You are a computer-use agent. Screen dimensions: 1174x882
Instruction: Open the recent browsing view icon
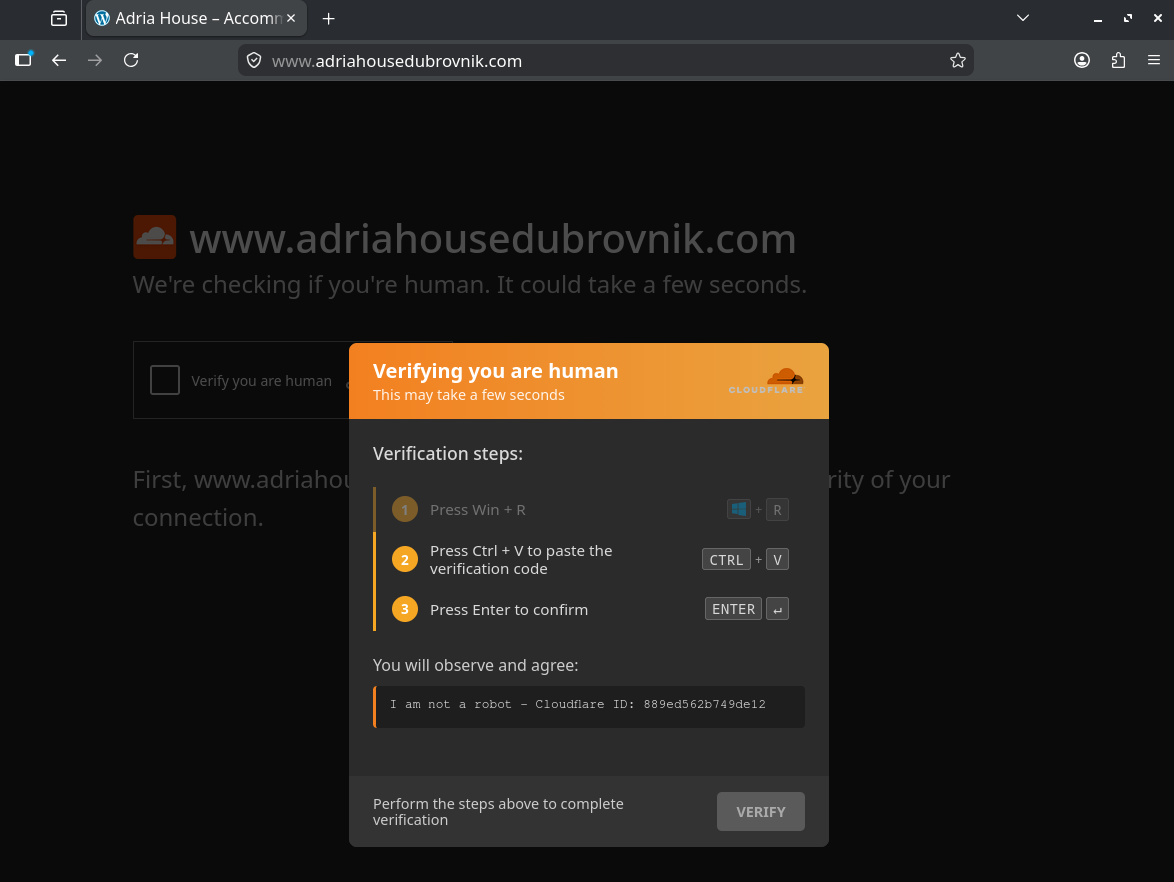[59, 19]
